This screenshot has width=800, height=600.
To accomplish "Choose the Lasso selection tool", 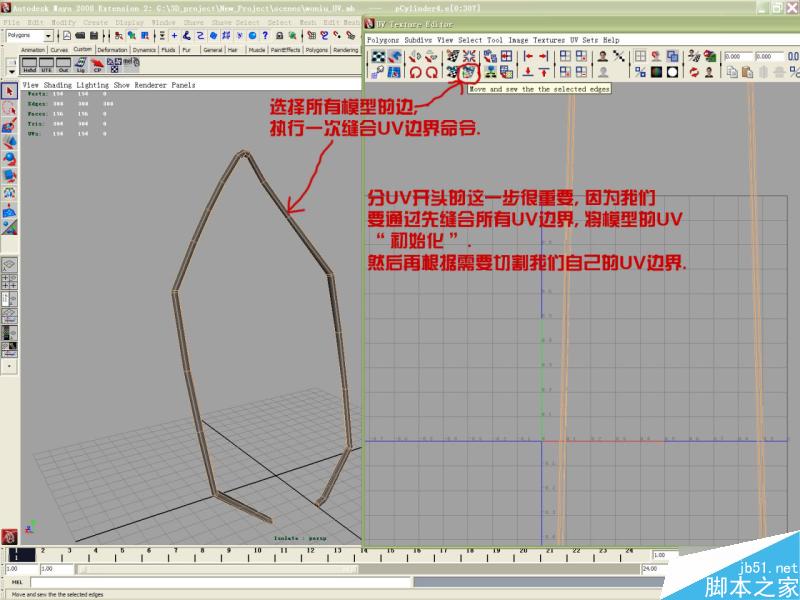I will [8, 107].
